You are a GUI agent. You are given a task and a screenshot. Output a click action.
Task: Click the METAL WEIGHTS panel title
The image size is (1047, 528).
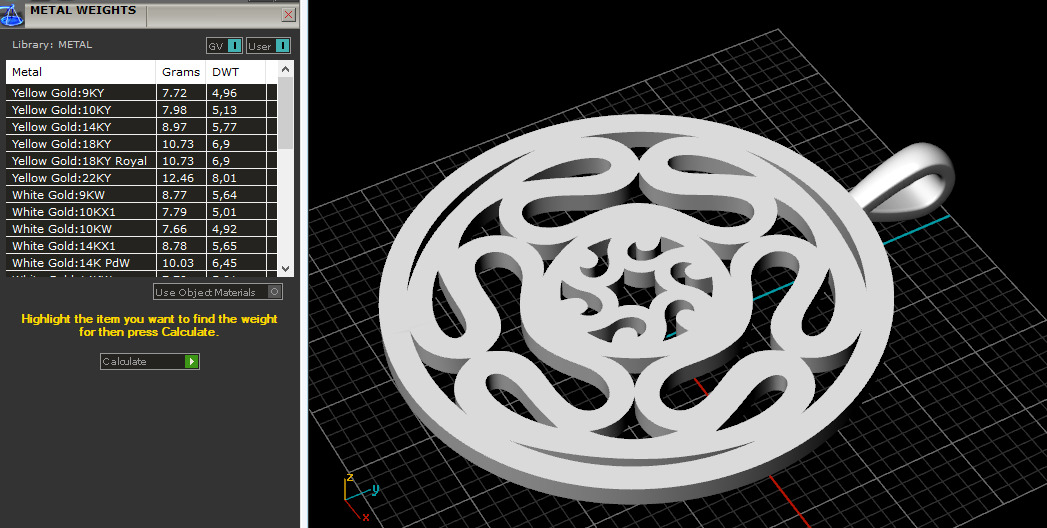pyautogui.click(x=83, y=10)
